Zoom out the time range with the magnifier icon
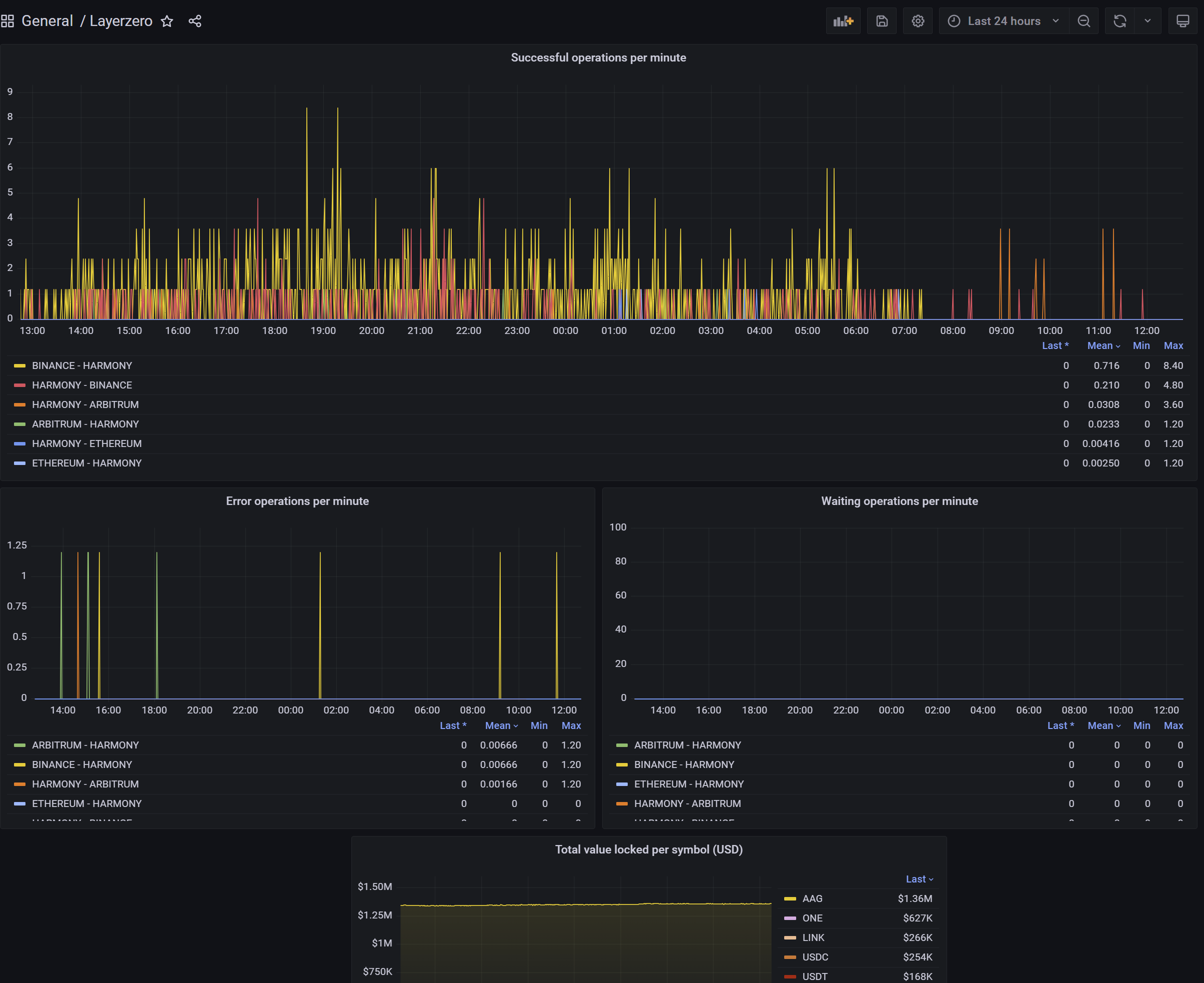Image resolution: width=1204 pixels, height=983 pixels. point(1084,21)
